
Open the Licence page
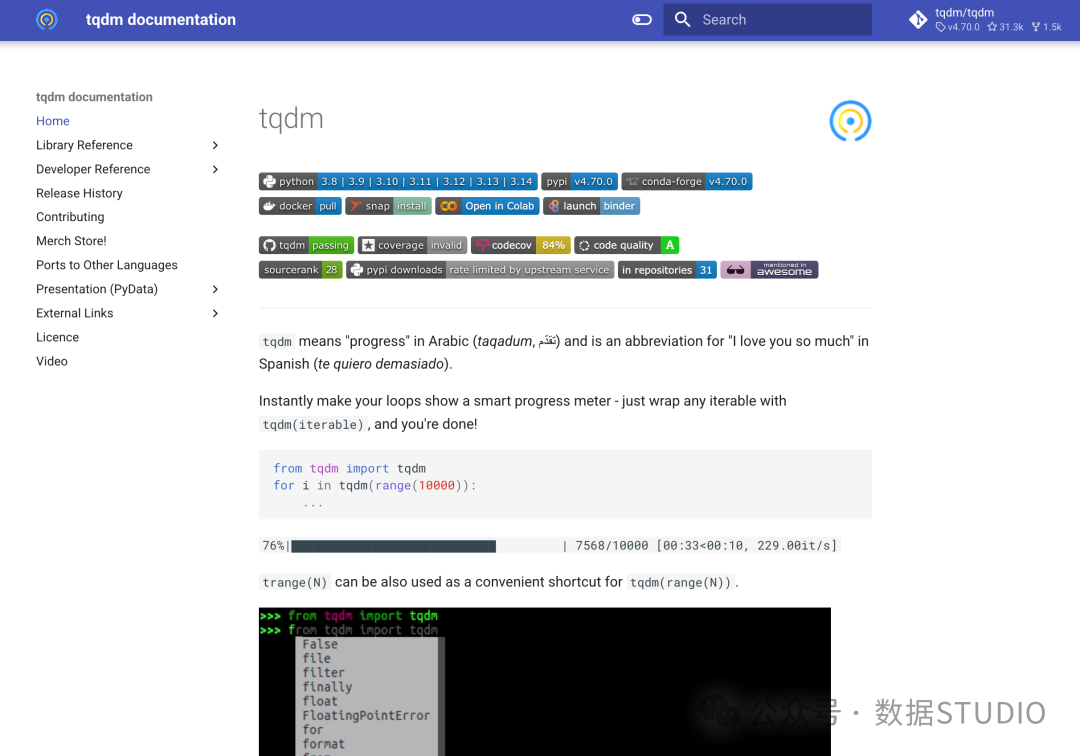[57, 337]
